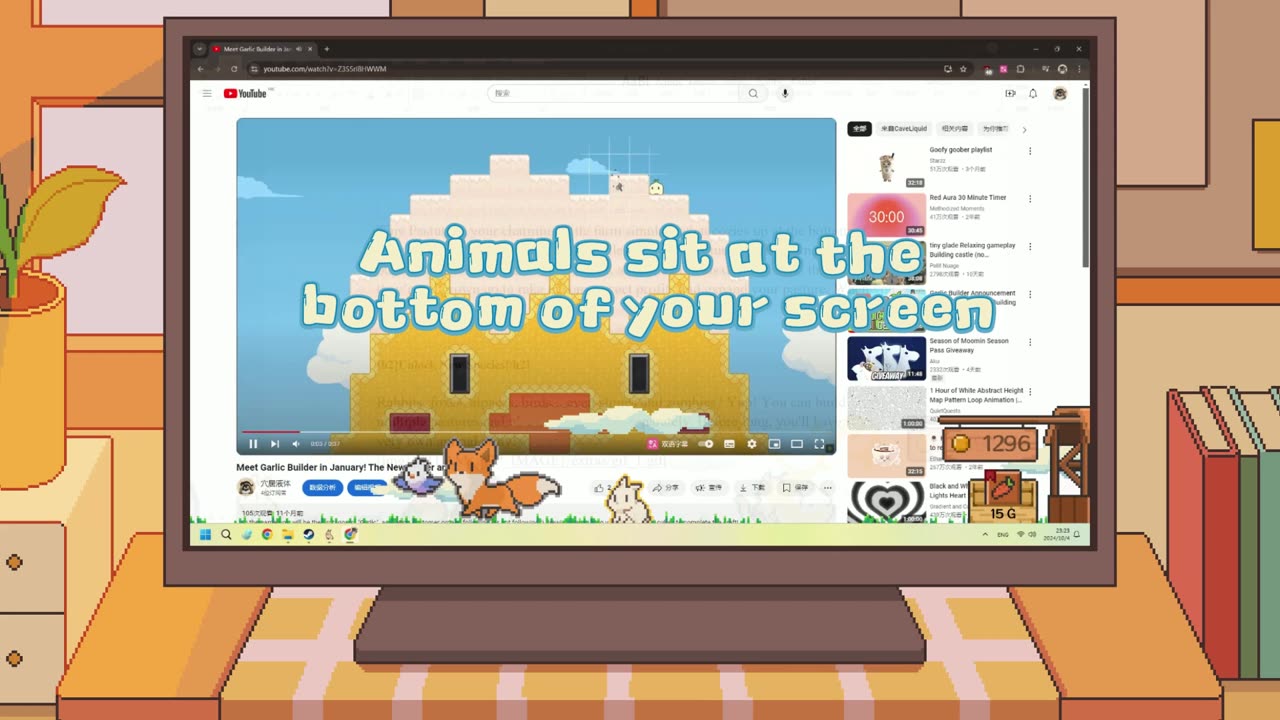Pause the YouTube video
Viewport: 1280px width, 720px height.
click(253, 444)
